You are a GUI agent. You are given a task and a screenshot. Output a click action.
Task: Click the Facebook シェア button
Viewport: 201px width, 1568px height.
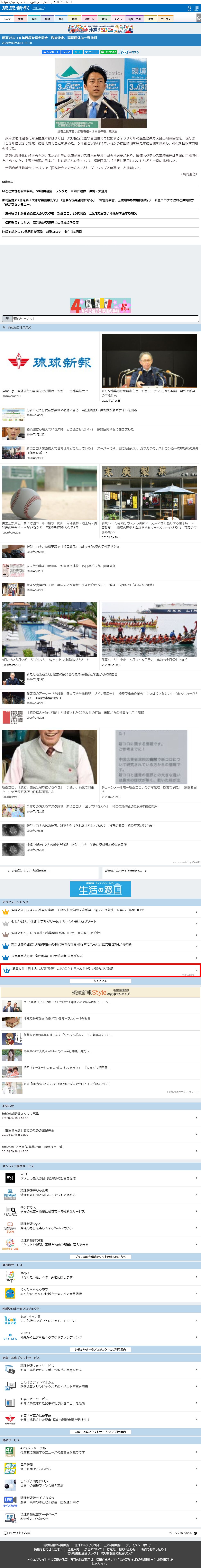coord(66,52)
